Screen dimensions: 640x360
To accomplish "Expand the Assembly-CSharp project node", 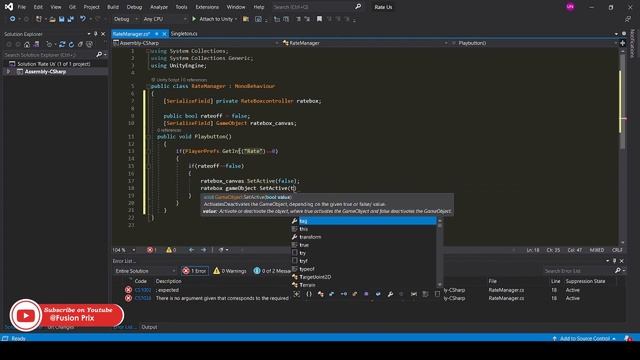I will tap(8, 71).
